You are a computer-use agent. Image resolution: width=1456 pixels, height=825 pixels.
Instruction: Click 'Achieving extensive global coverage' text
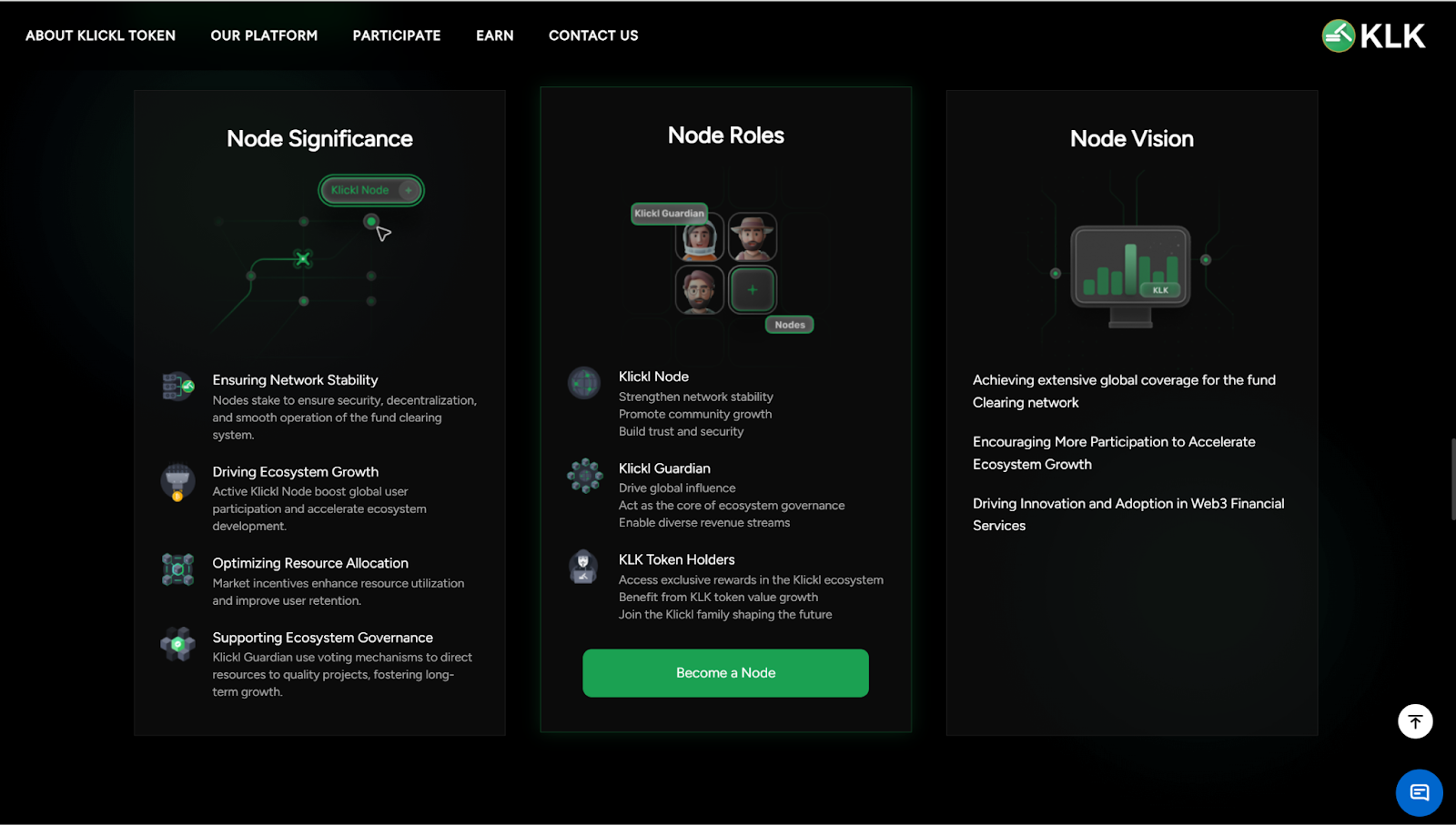[1124, 391]
